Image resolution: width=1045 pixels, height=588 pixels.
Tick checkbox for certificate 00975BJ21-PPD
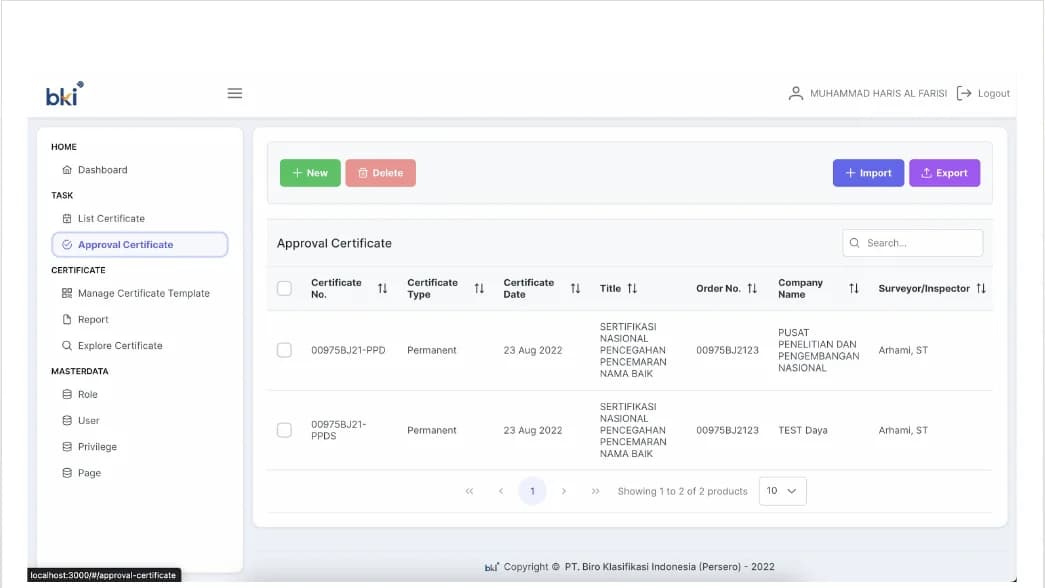[x=285, y=350]
